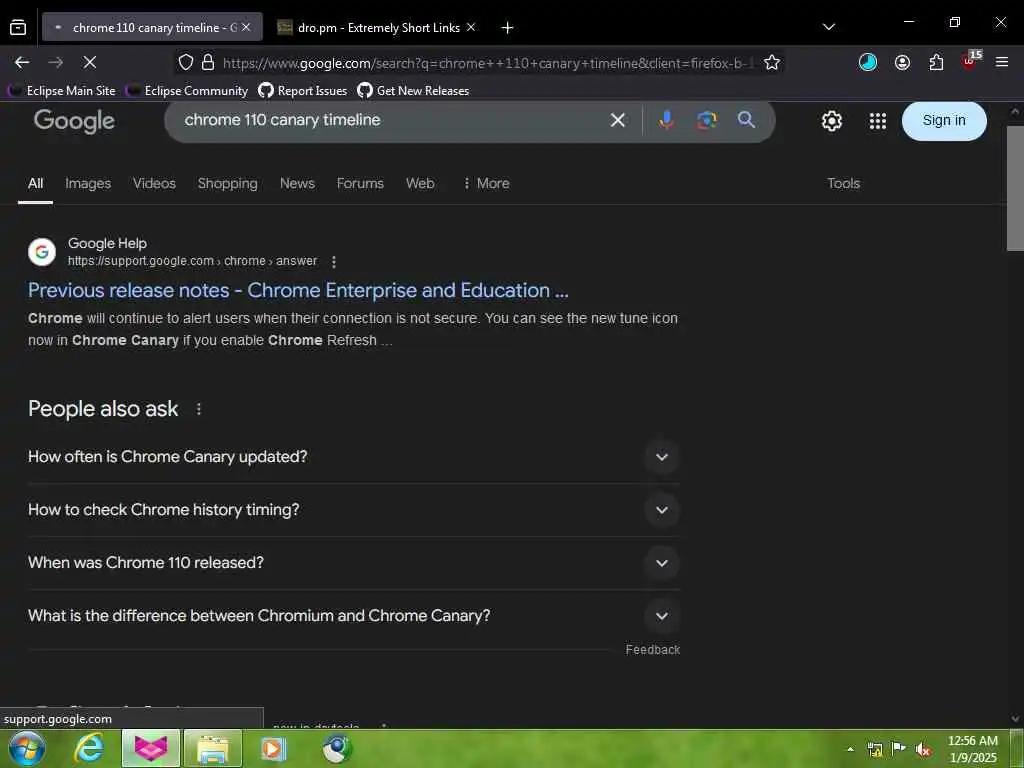Click the muted volume icon in the system tray
Image resolution: width=1024 pixels, height=768 pixels.
(923, 750)
